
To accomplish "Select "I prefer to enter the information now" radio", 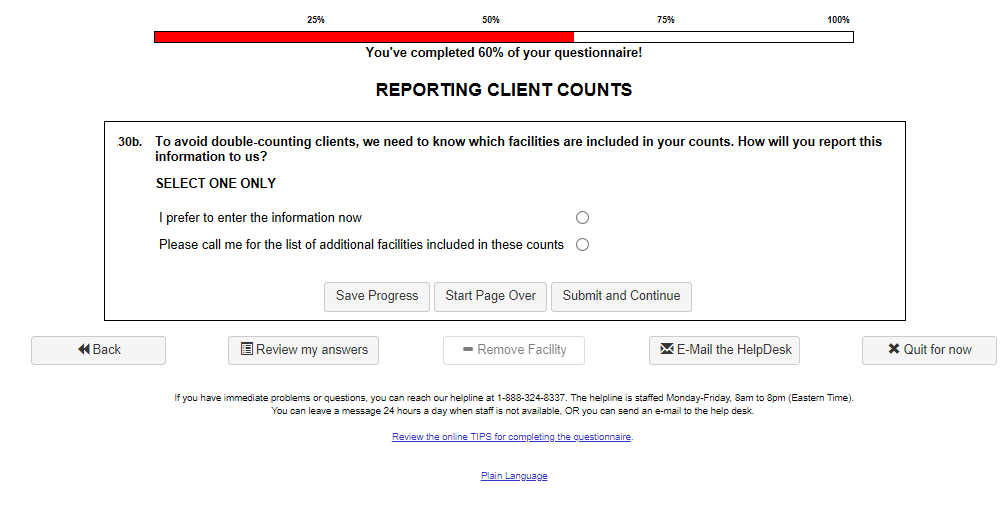I will (x=582, y=218).
